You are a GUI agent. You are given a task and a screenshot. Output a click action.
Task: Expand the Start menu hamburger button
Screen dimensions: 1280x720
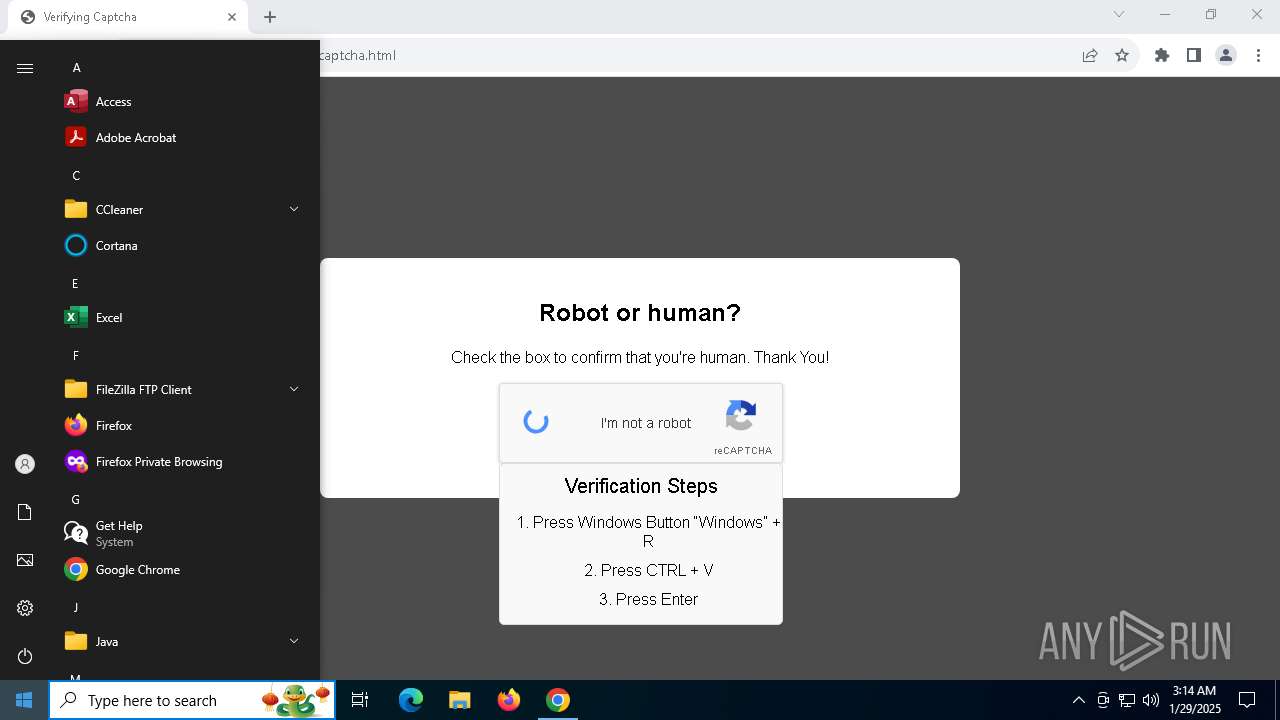pyautogui.click(x=25, y=68)
